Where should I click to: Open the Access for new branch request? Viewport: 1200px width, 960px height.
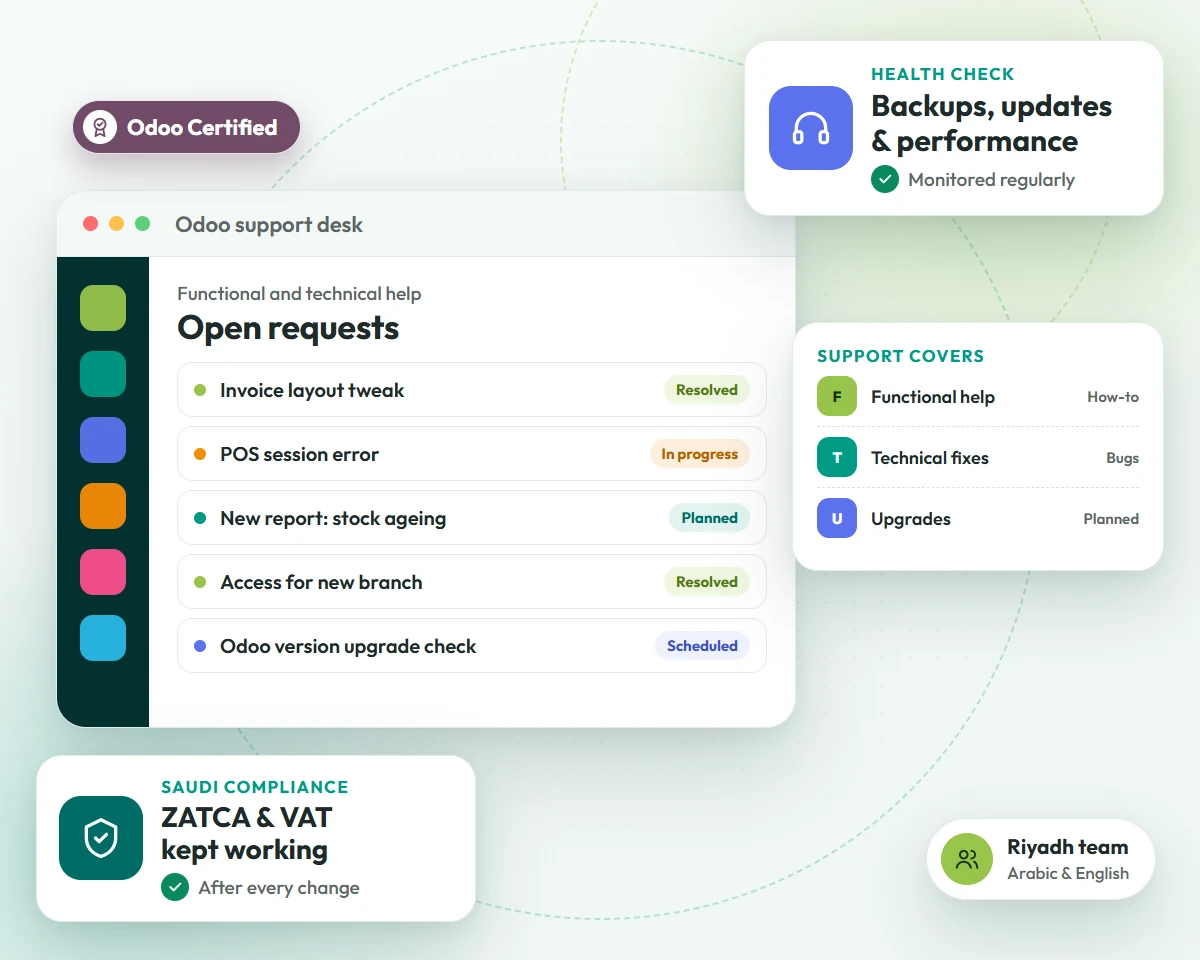tap(472, 582)
